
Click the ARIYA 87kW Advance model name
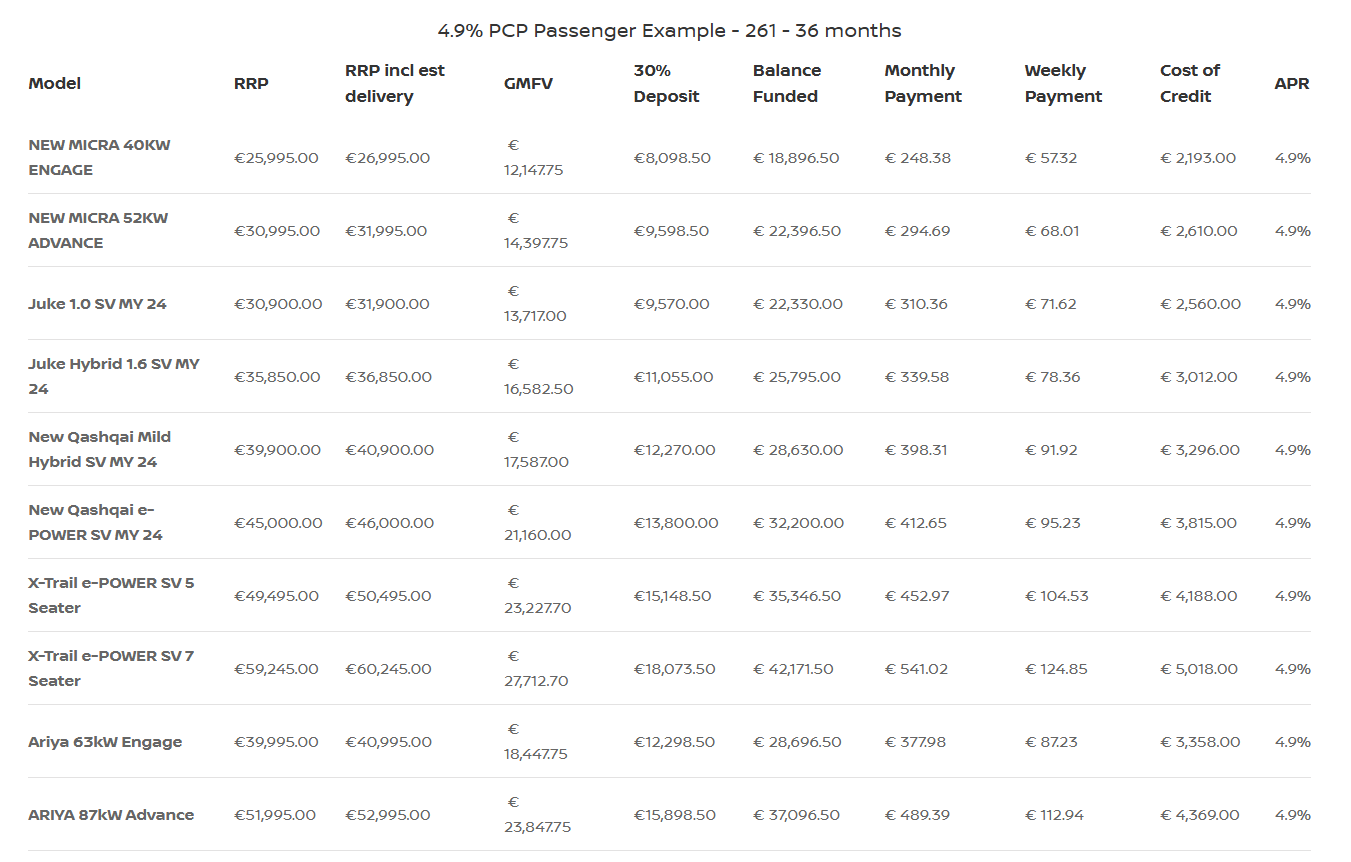pyautogui.click(x=111, y=815)
